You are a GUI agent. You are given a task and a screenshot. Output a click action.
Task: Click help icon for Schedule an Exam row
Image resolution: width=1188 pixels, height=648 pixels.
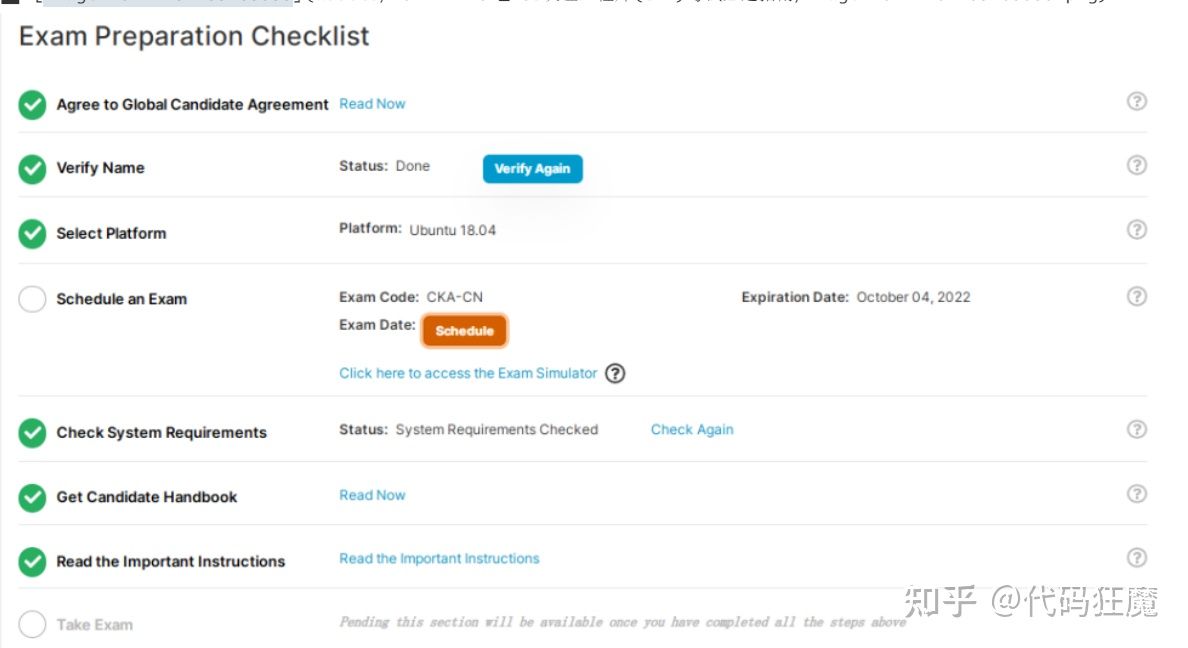point(1136,296)
